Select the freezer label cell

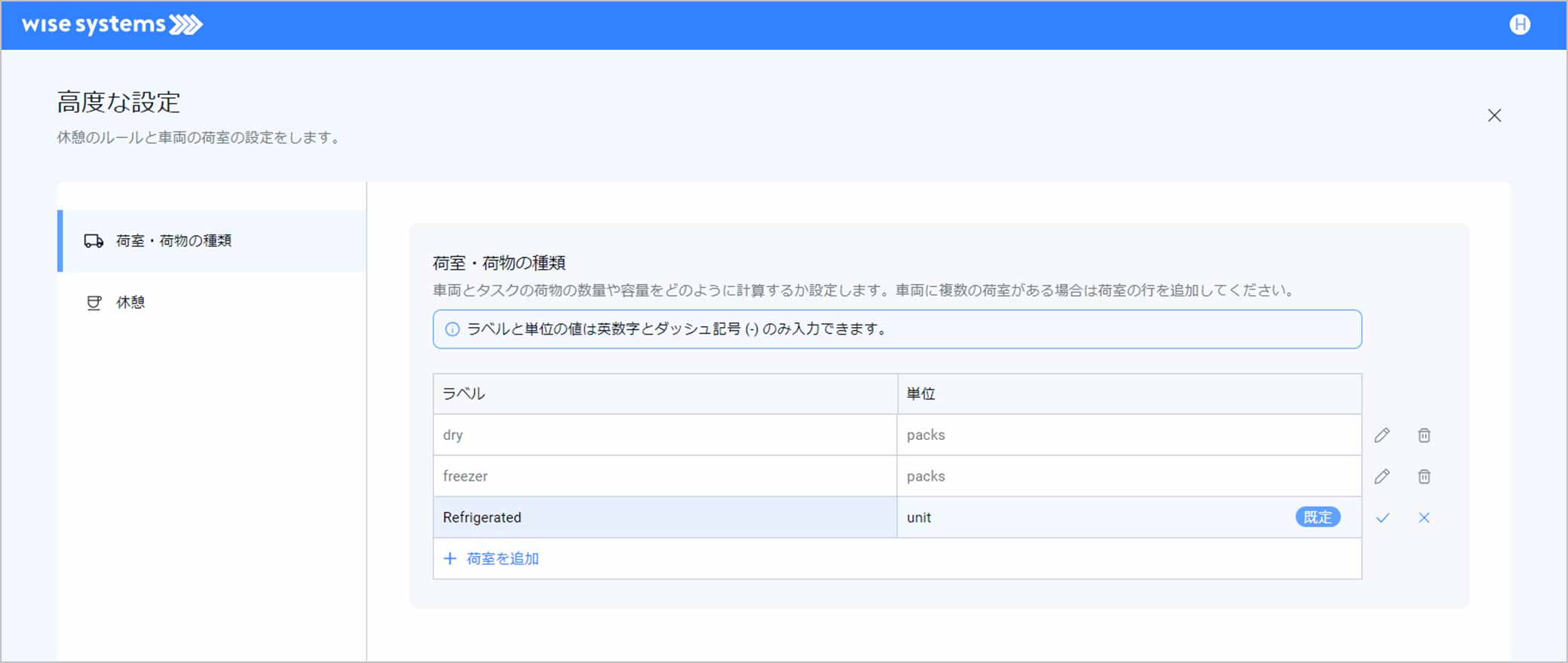coord(663,476)
